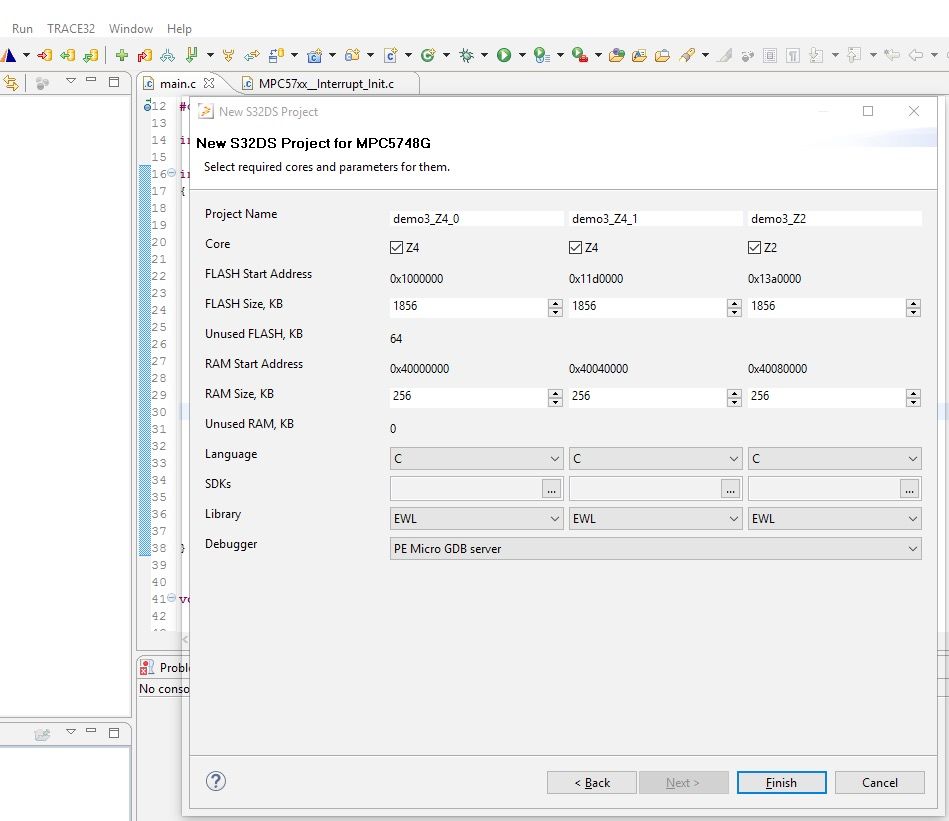Maximize the left explorer panel
The width and height of the screenshot is (949, 821).
114,81
